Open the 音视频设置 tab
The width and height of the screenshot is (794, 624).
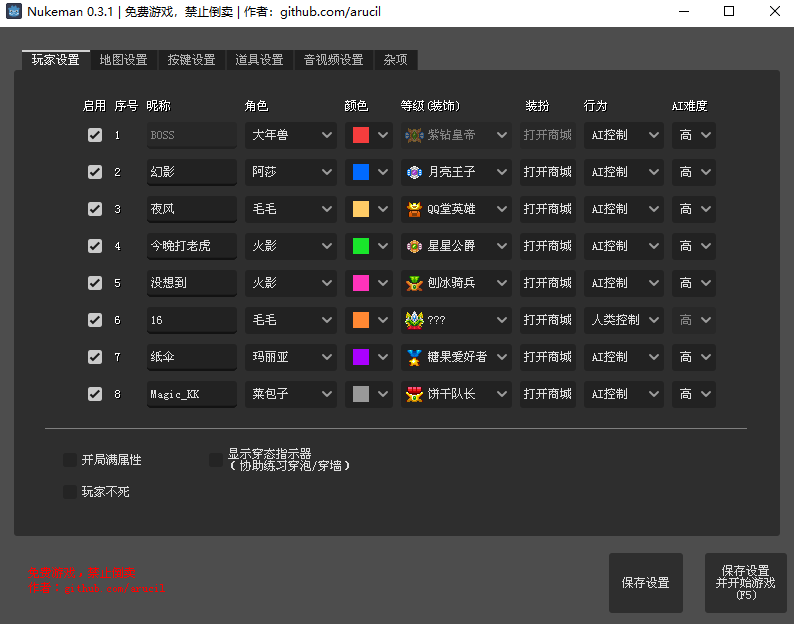(333, 60)
